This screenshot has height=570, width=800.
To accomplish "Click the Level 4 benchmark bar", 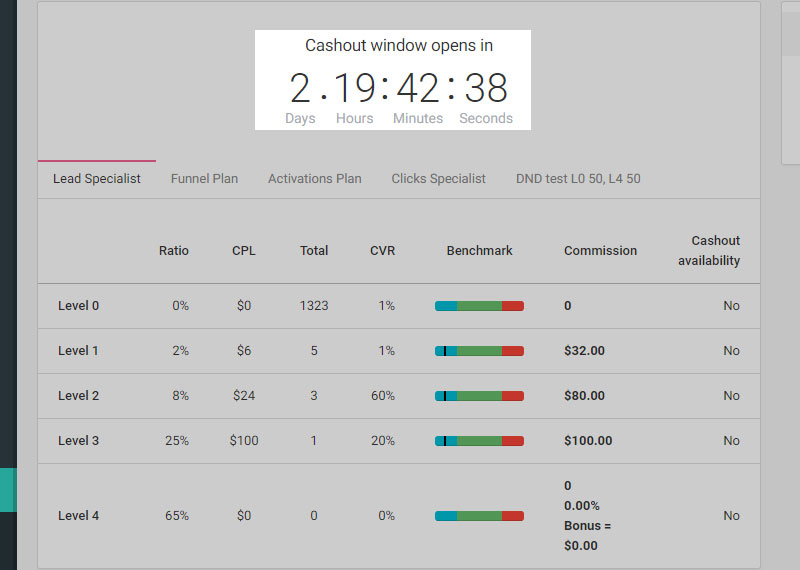I will coord(479,516).
